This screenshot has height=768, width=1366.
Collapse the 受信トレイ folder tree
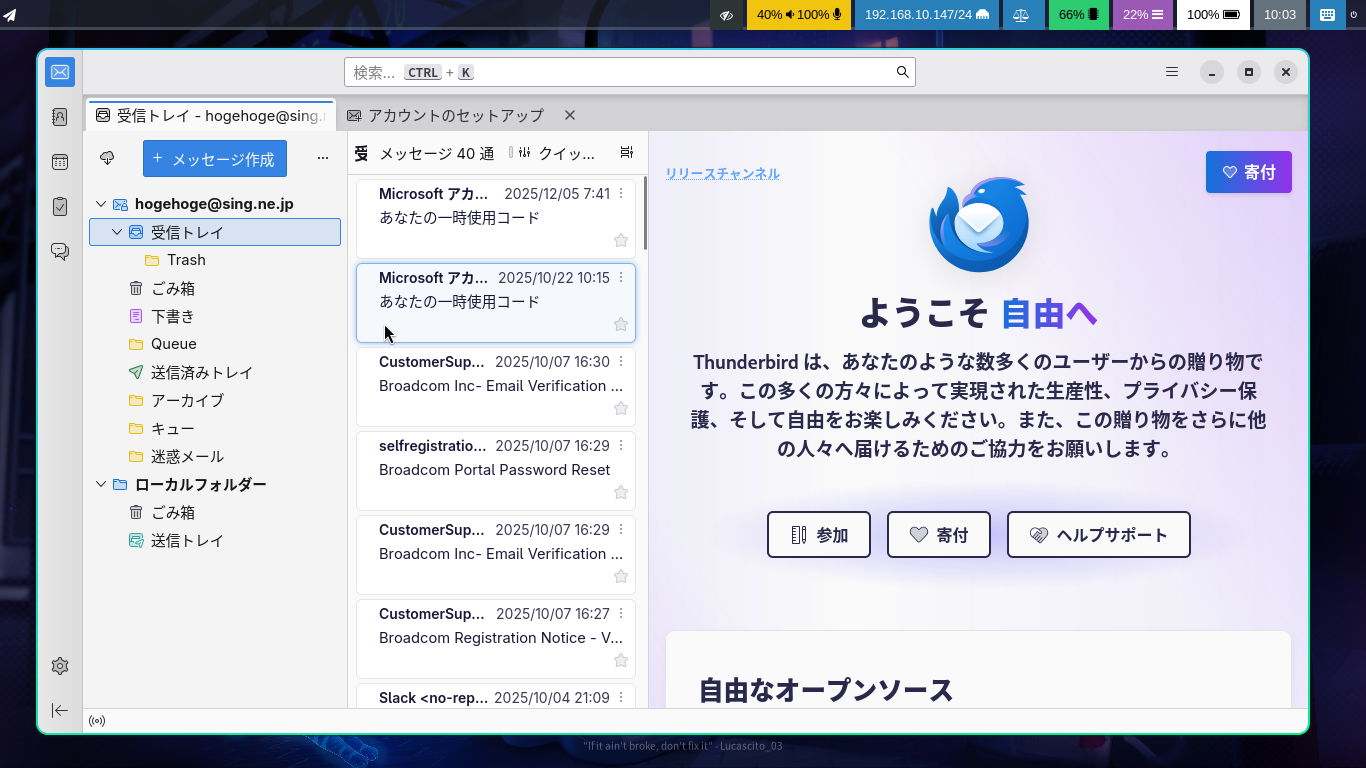[x=117, y=232]
